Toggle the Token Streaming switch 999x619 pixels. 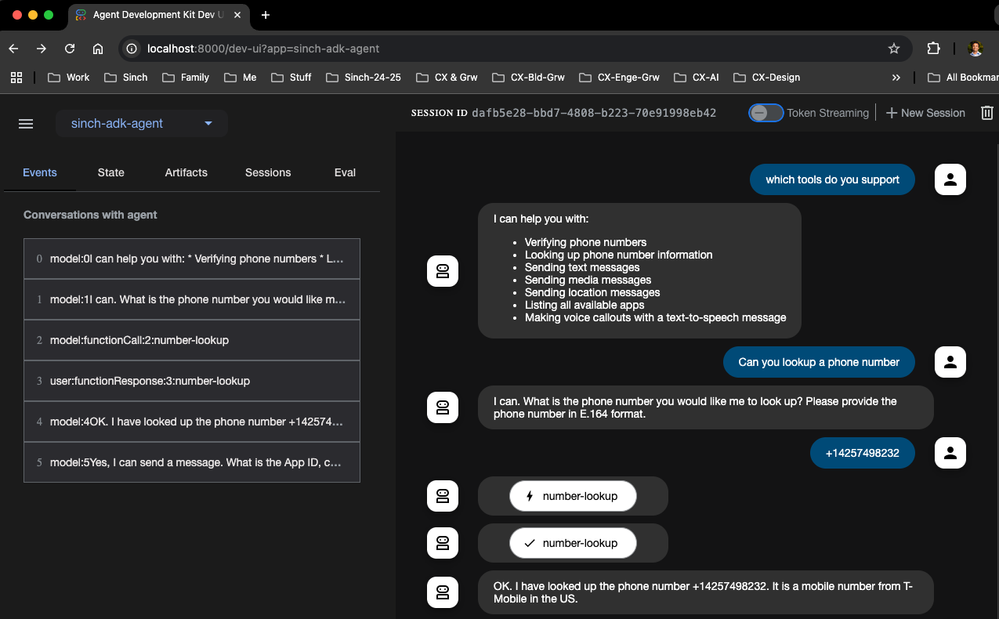[x=766, y=113]
